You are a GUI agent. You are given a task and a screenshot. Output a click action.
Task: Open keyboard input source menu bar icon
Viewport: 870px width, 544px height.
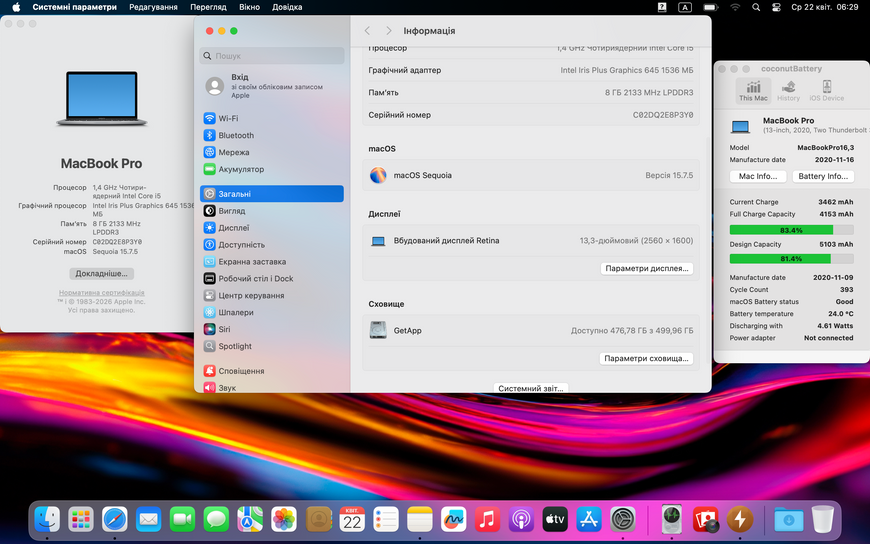tap(685, 7)
